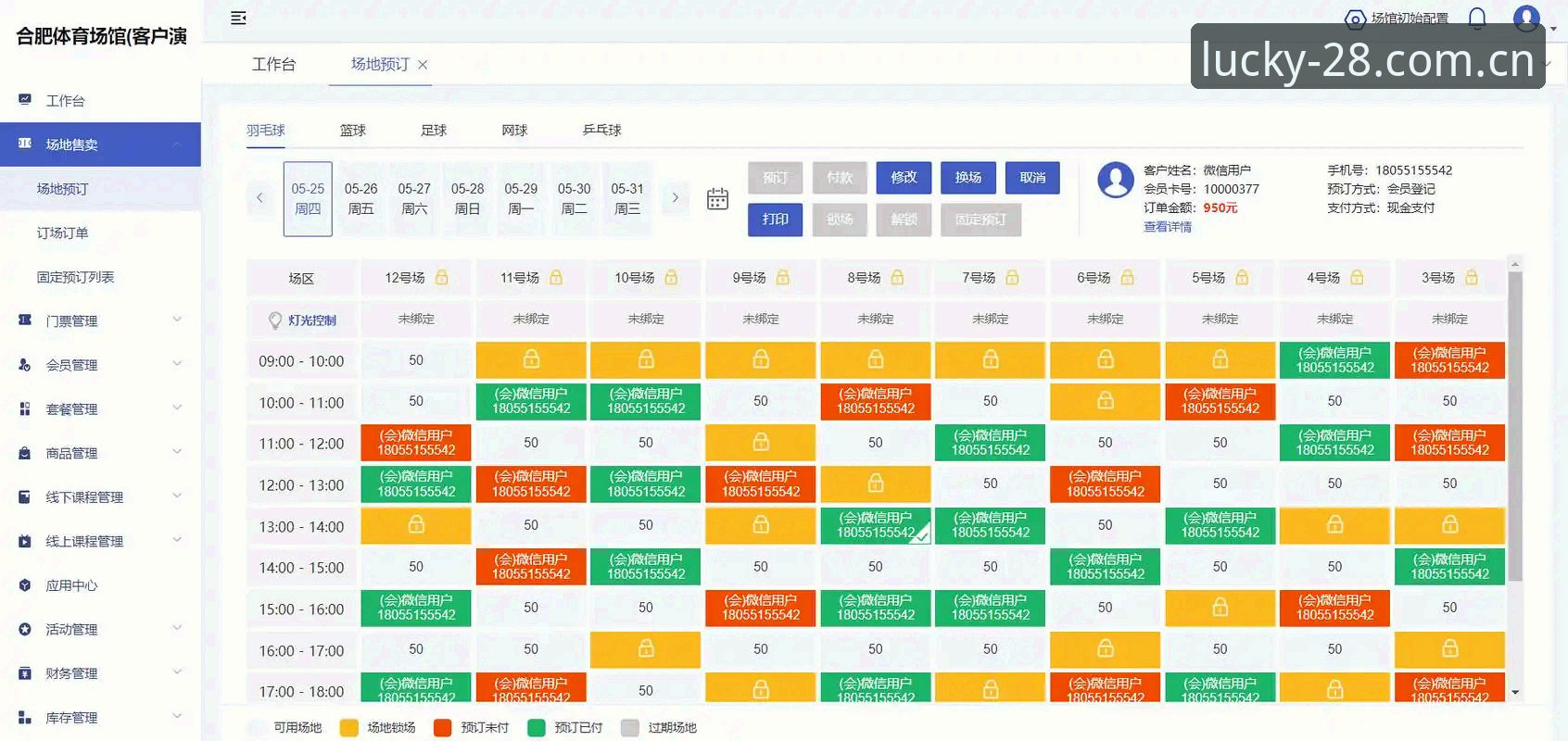Expand 线上课程管理 menu
1568x741 pixels.
(x=100, y=541)
